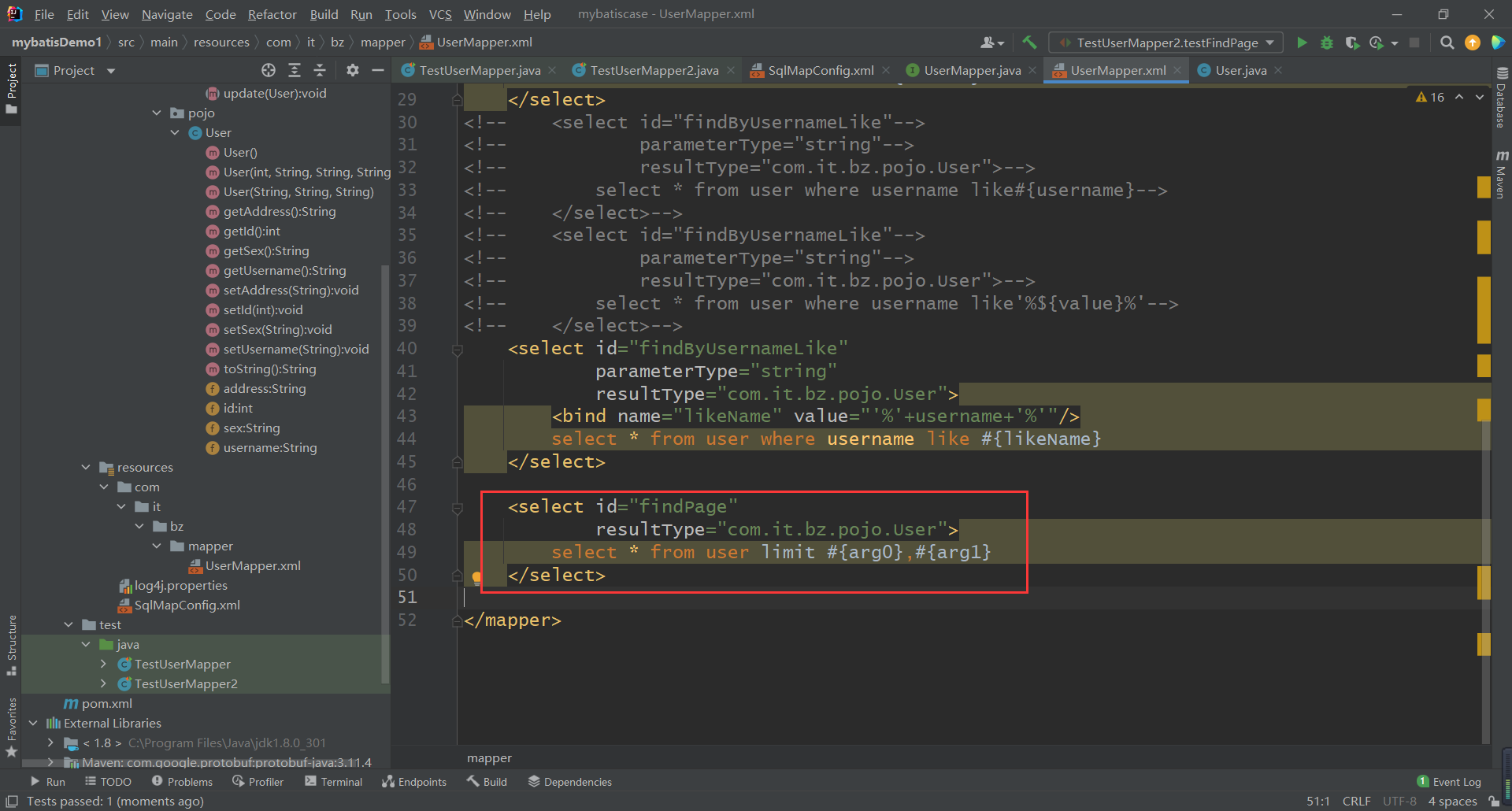Collapse the pojo folder node
The image size is (1512, 811).
pyautogui.click(x=157, y=113)
